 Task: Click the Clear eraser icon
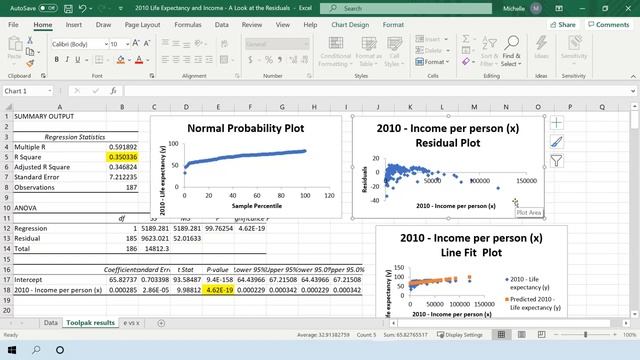(466, 62)
